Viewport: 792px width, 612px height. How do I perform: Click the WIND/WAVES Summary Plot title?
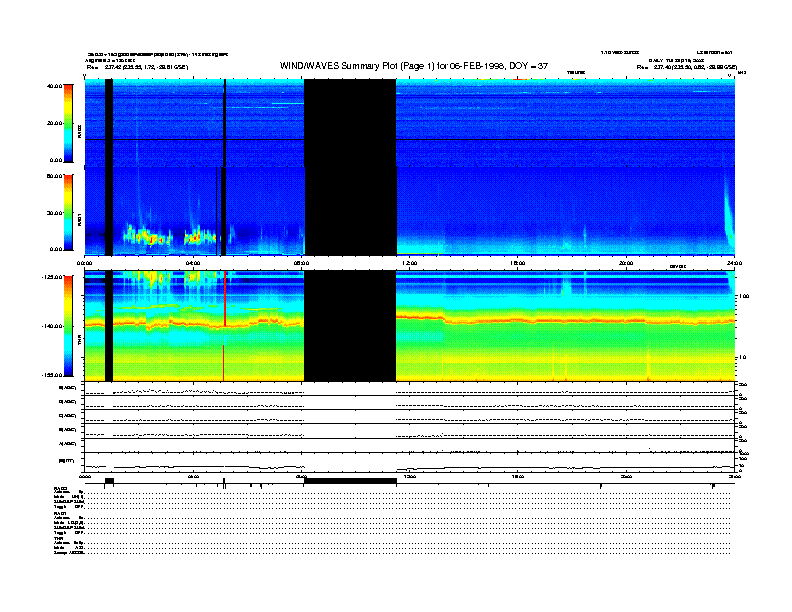(x=414, y=66)
